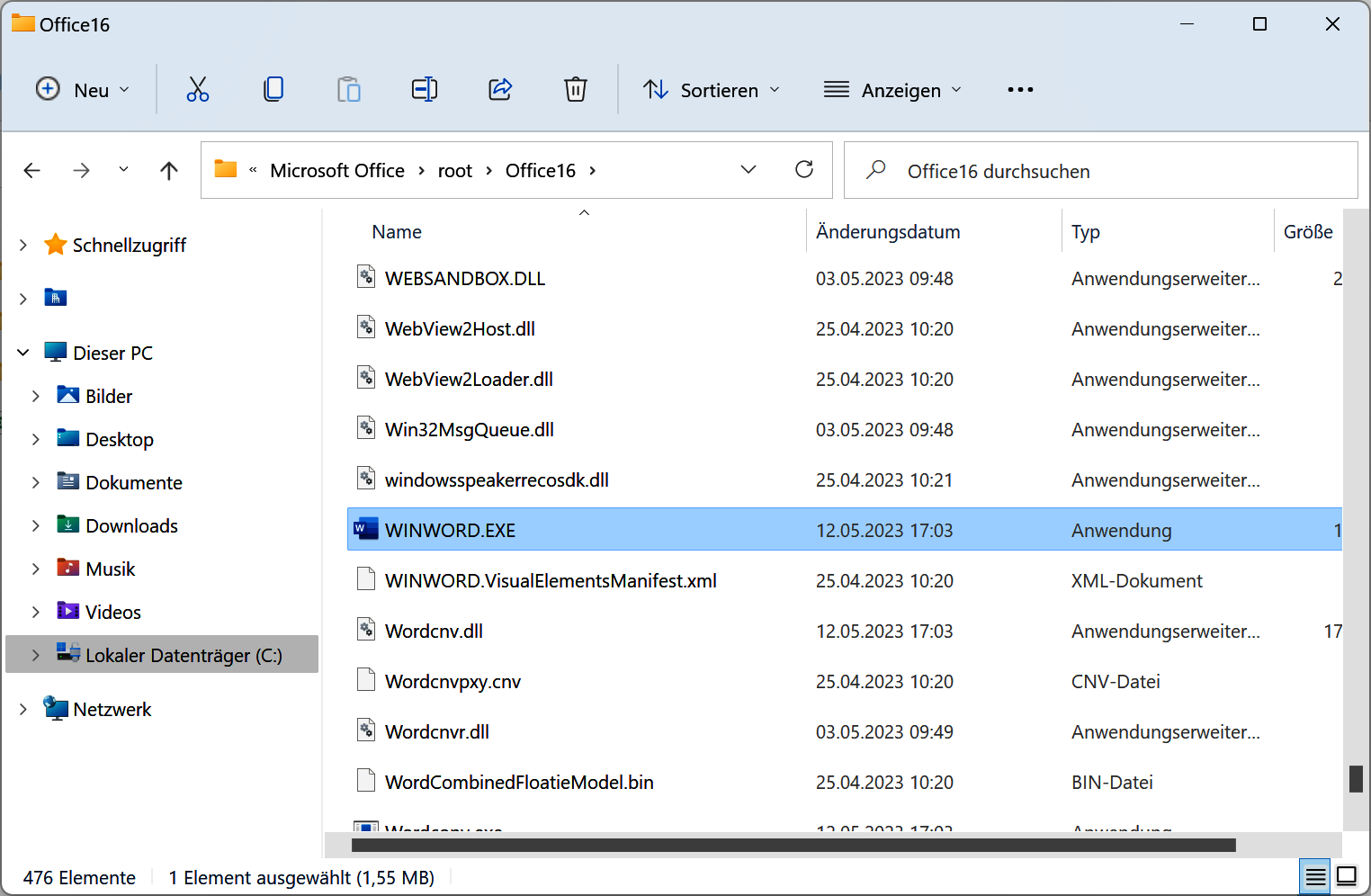Click the Share icon in toolbar
1371x896 pixels.
[500, 89]
